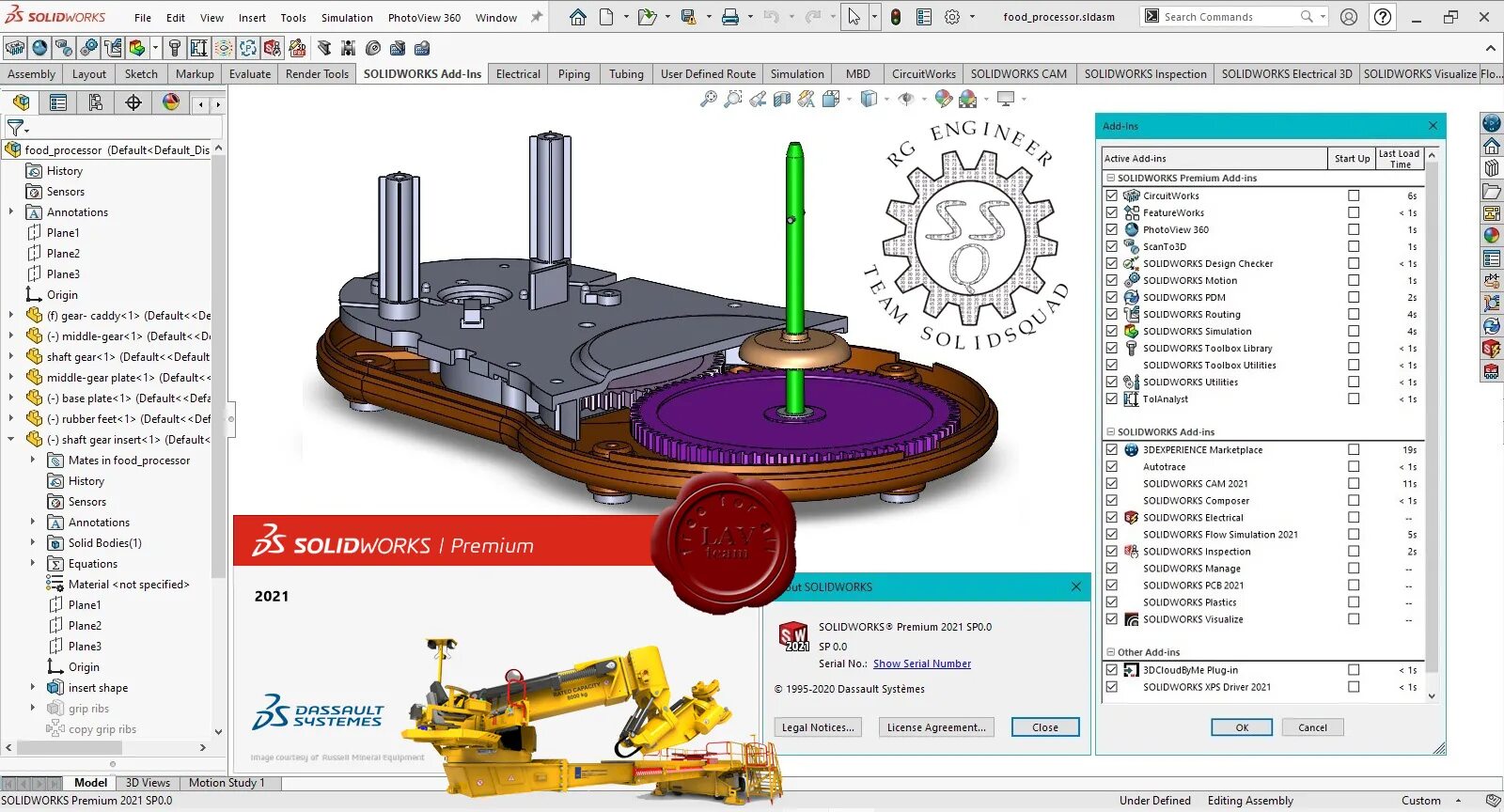
Task: Expand the gear-caddy<1> tree node
Action: [11, 316]
